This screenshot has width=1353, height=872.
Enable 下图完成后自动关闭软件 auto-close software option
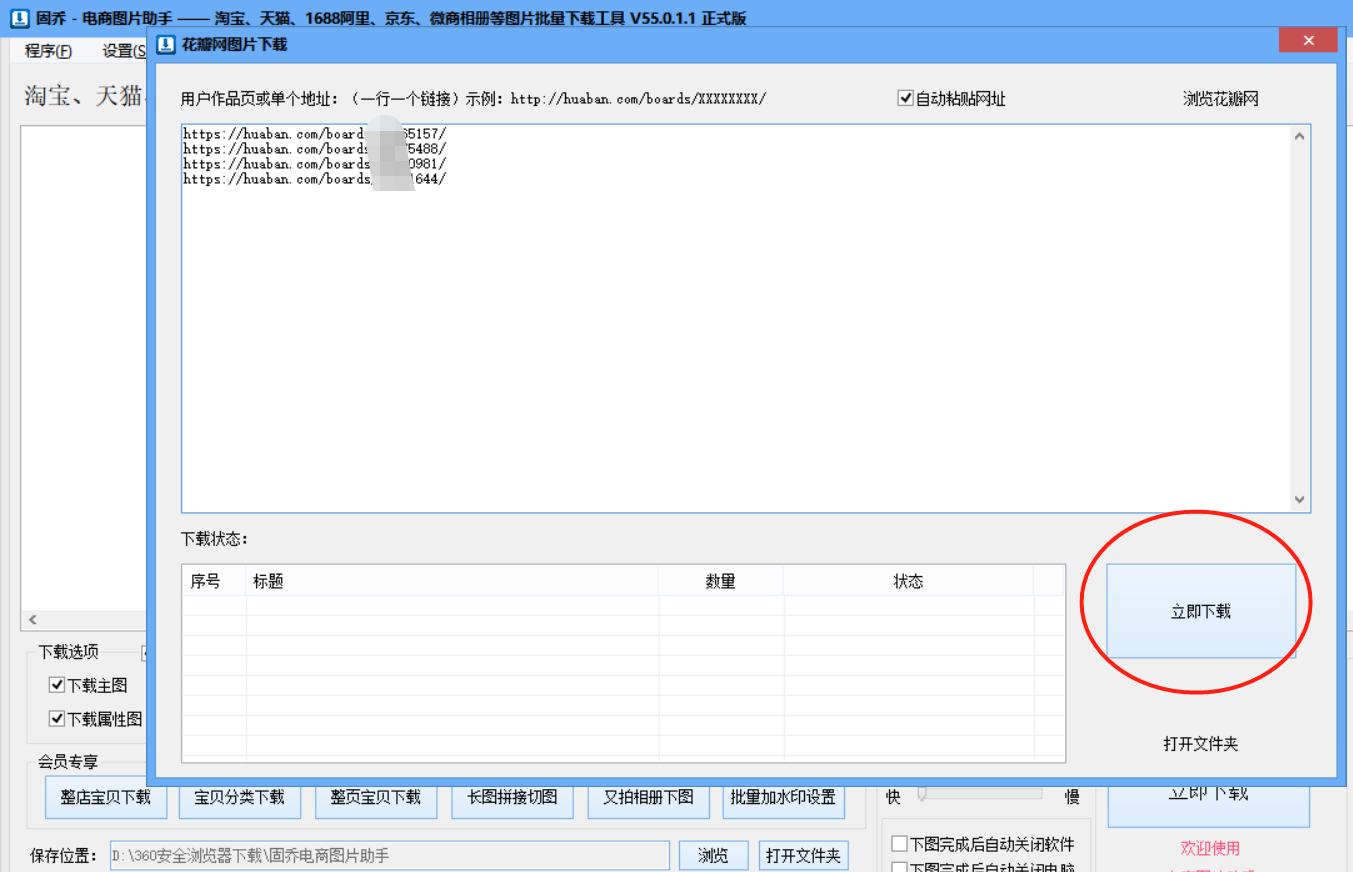click(898, 845)
